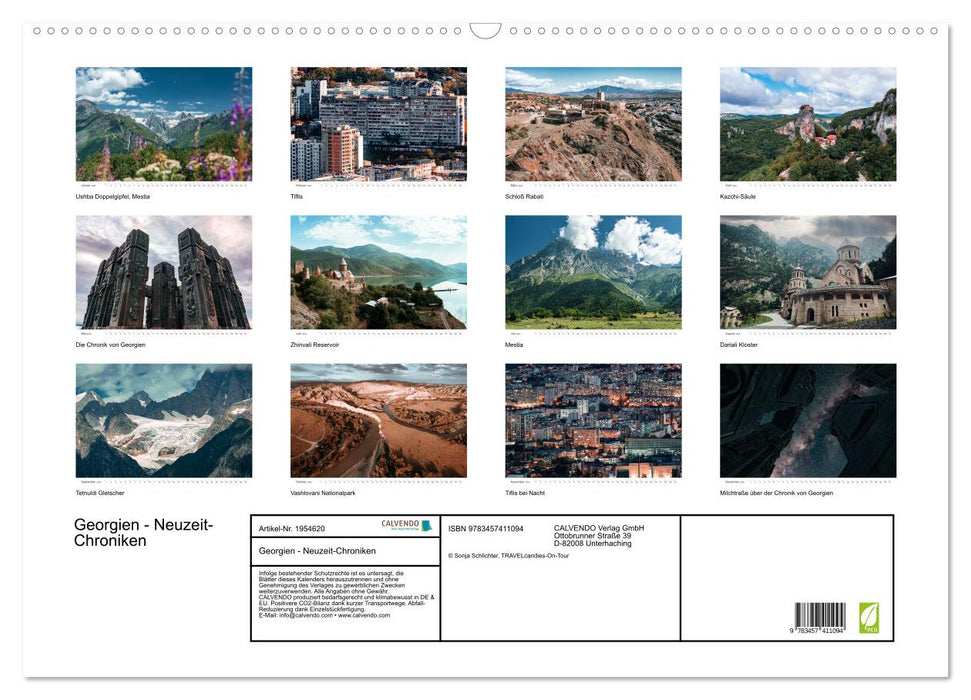
Task: Toggle the Tiflis bei Nacht preview
Action: 592,420
